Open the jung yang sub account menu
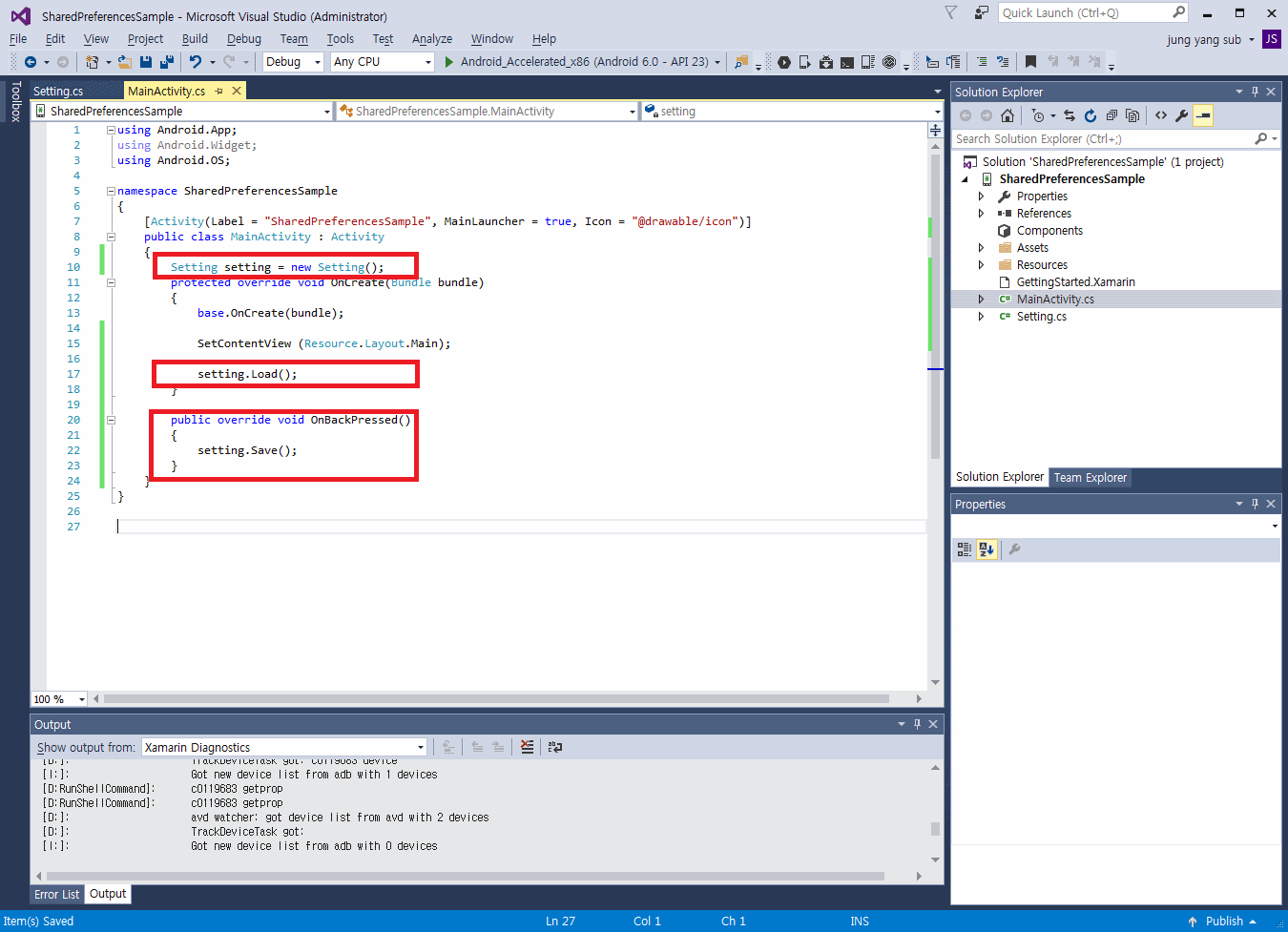The height and width of the screenshot is (932, 1288). pos(1210,40)
